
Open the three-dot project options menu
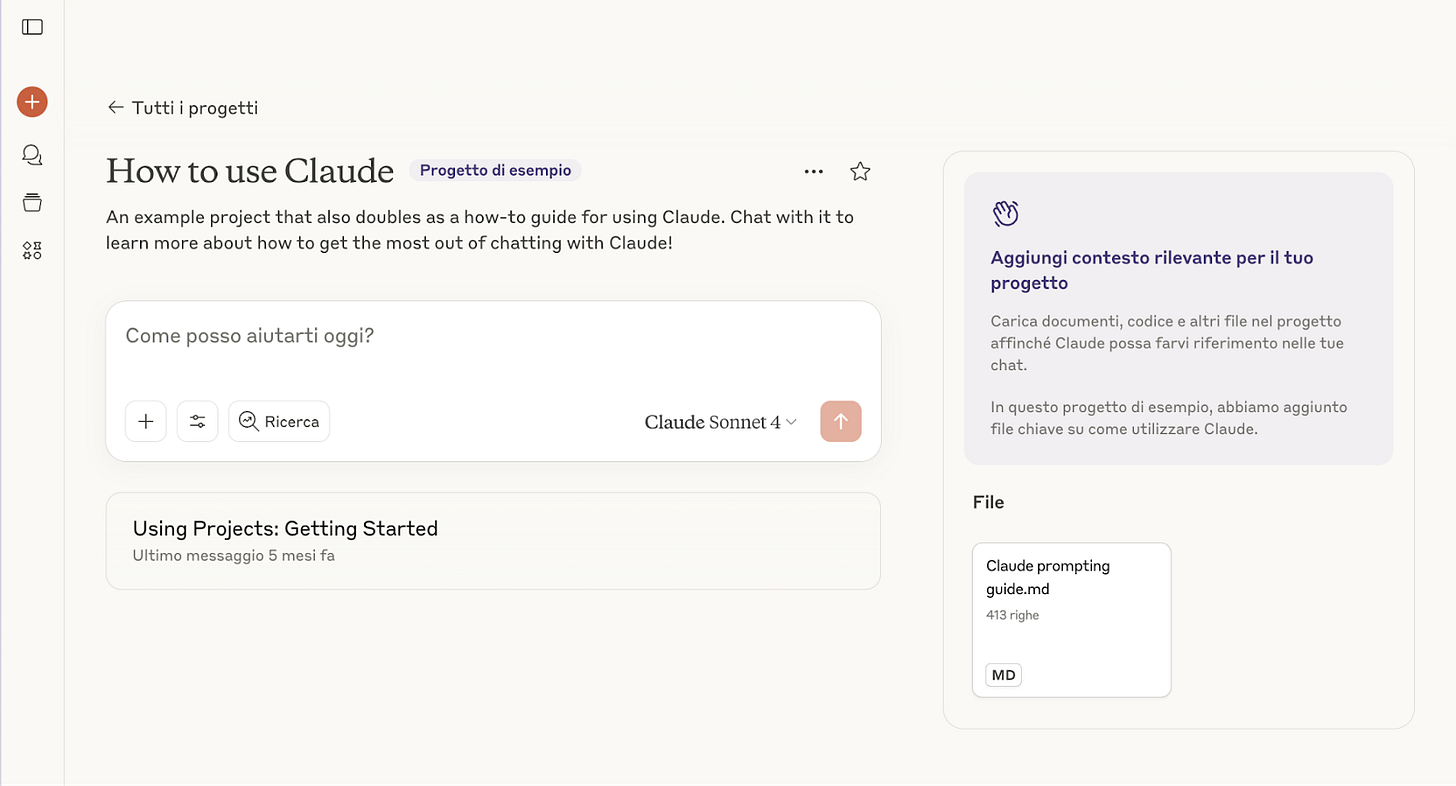(814, 171)
